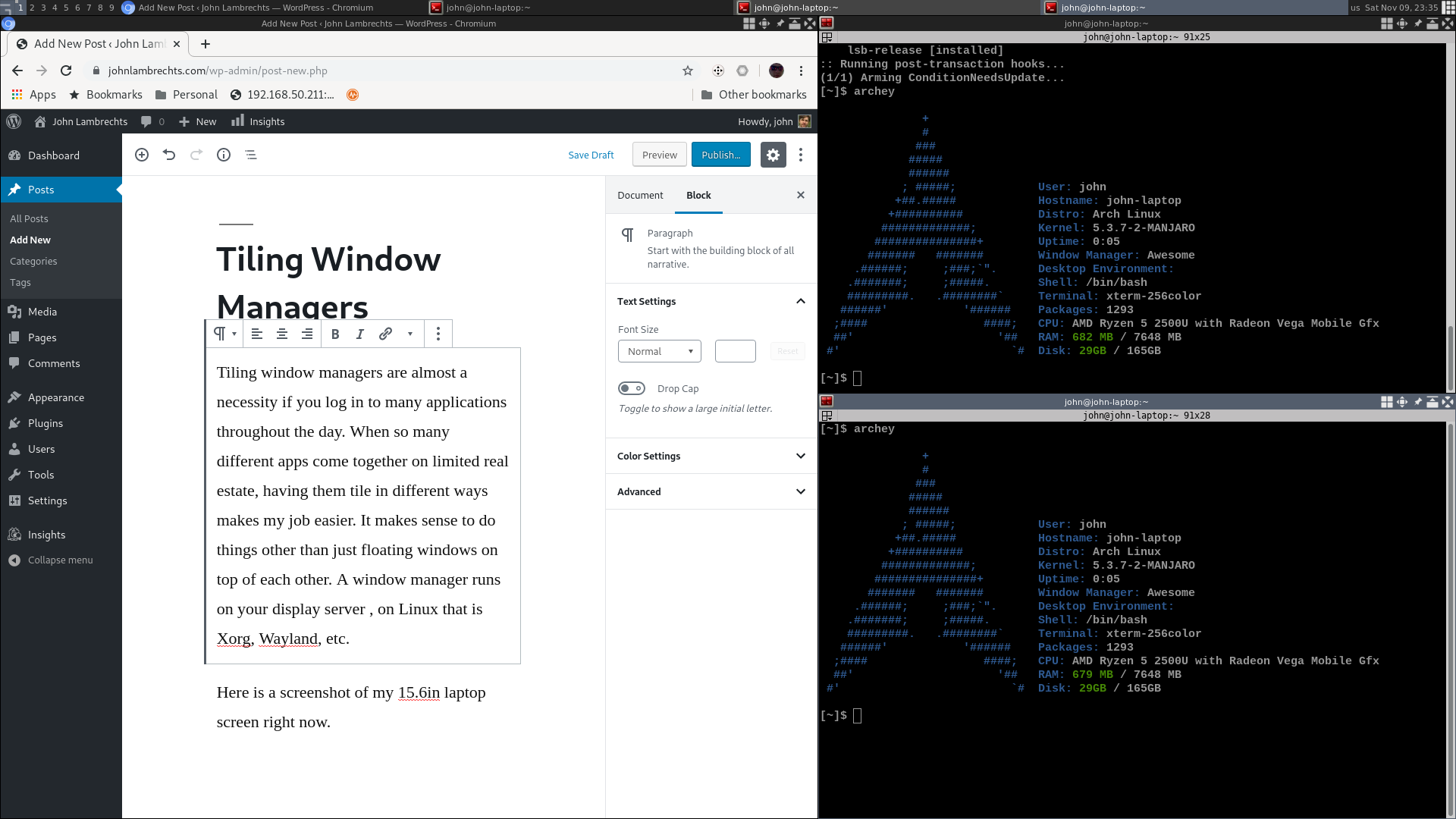Open paragraph block type switcher dropdown
The height and width of the screenshot is (819, 1456).
pyautogui.click(x=224, y=334)
